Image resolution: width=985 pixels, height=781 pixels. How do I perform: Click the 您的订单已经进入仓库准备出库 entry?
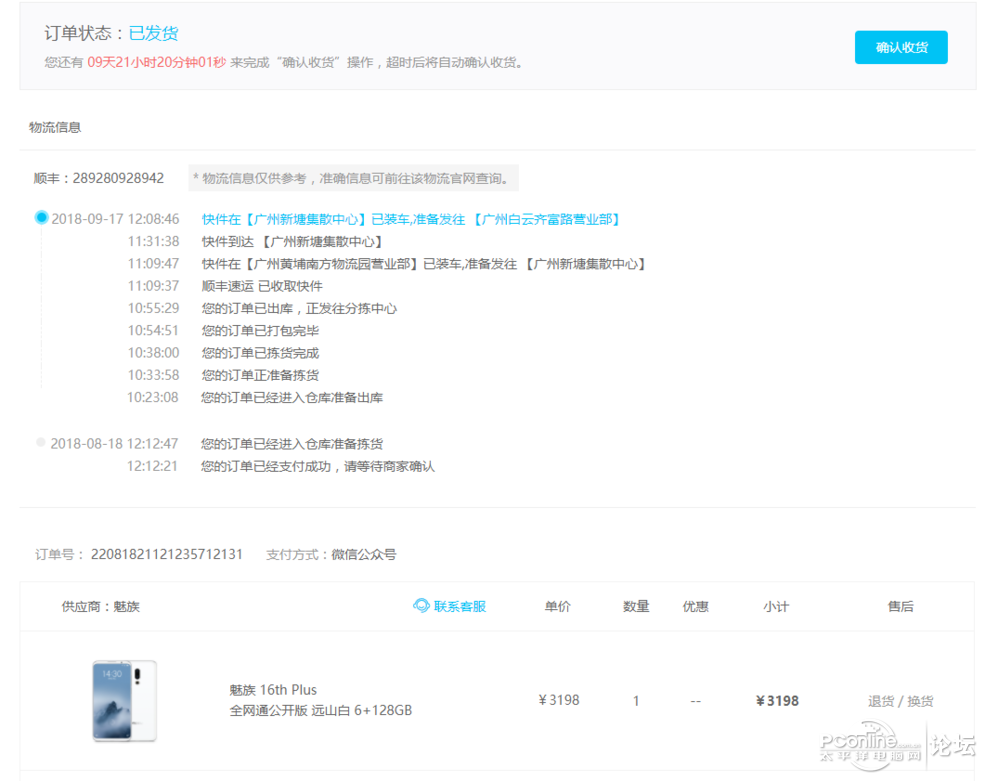pos(292,398)
